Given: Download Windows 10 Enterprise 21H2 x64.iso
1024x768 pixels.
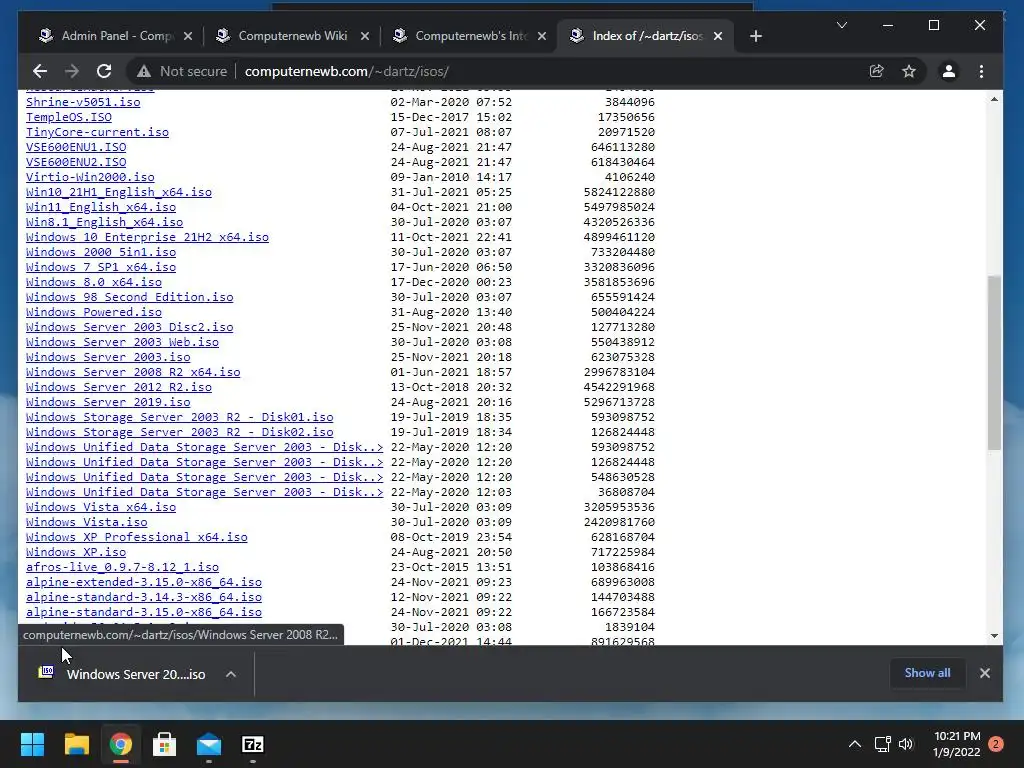Looking at the screenshot, I should 147,237.
